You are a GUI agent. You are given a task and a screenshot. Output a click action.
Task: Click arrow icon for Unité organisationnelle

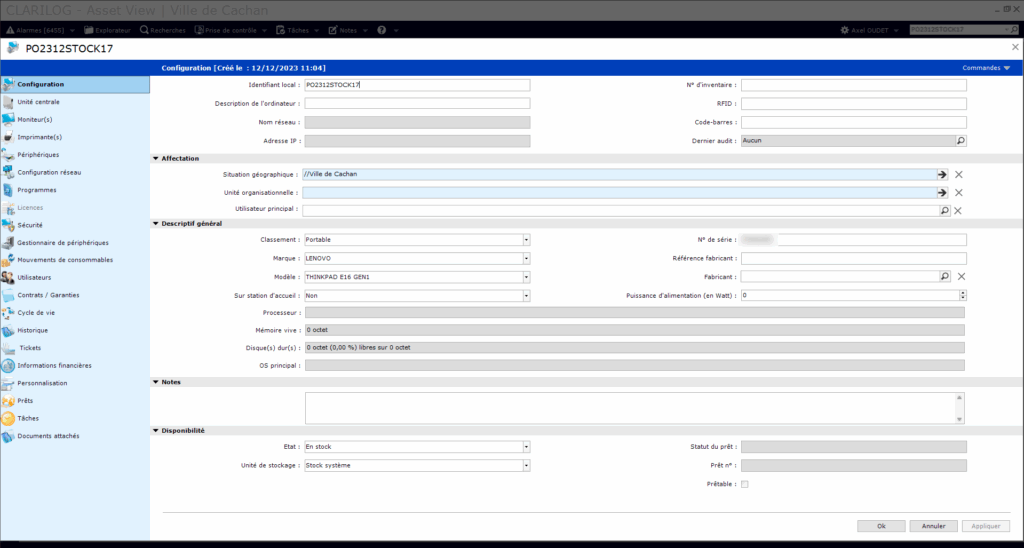coord(942,193)
